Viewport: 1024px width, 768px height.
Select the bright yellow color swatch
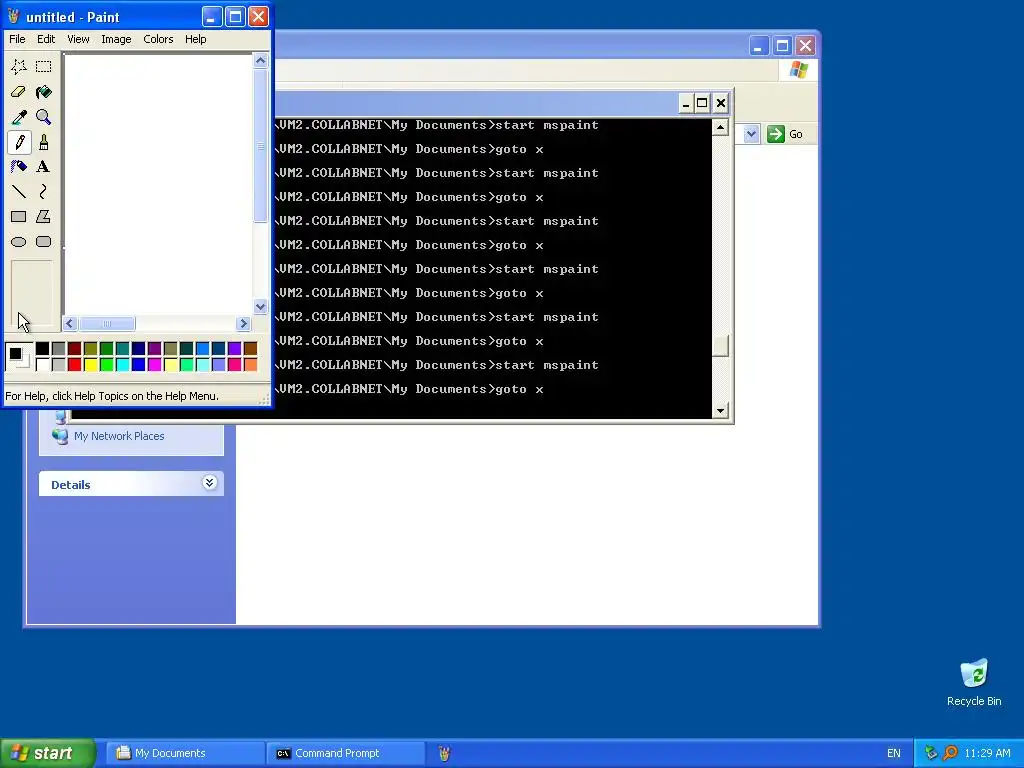tap(90, 364)
